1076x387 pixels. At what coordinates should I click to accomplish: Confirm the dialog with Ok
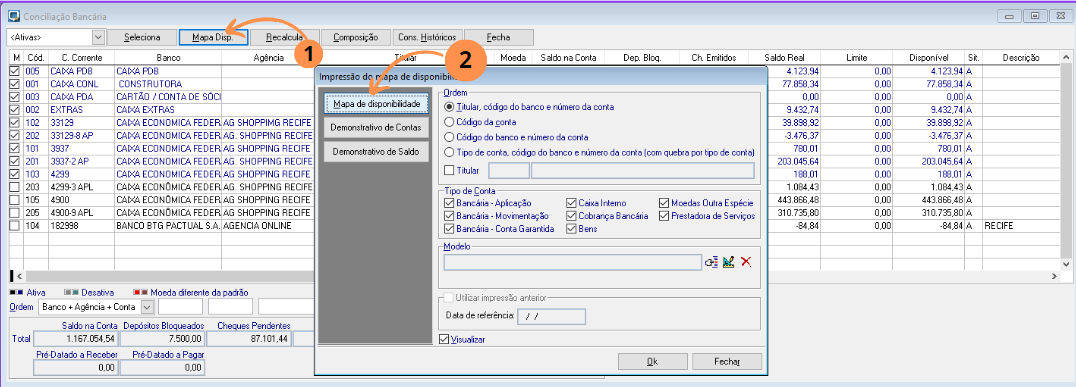tap(653, 362)
